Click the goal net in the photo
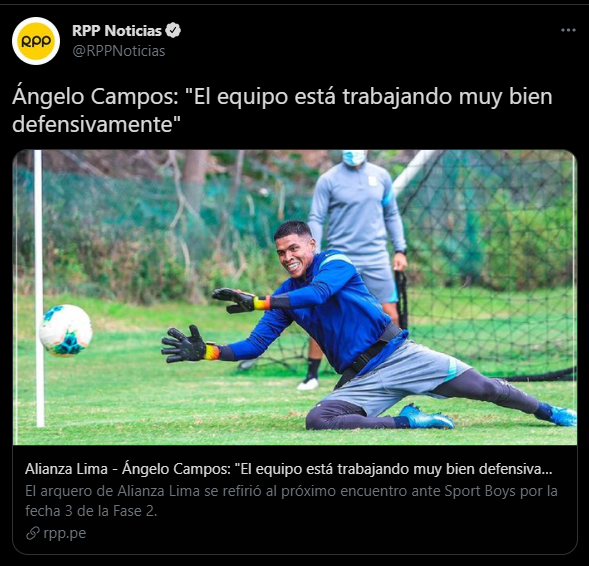This screenshot has width=589, height=566. coord(488,263)
